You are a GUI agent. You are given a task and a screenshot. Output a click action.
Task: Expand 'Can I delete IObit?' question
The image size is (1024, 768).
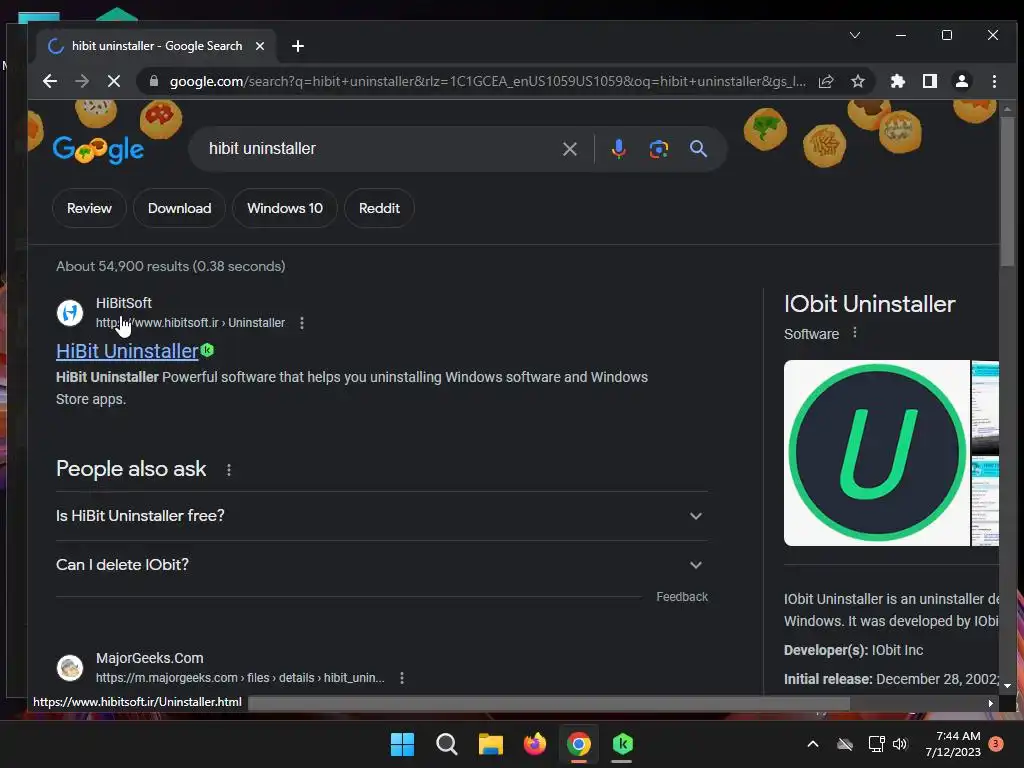pyautogui.click(x=382, y=565)
